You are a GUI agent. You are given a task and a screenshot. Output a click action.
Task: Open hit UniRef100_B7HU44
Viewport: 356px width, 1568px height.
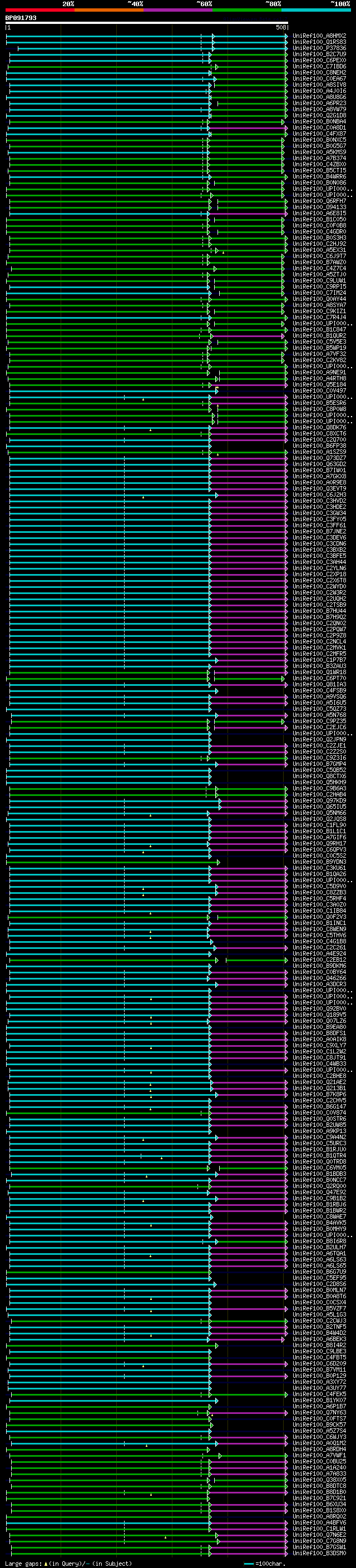point(319,611)
